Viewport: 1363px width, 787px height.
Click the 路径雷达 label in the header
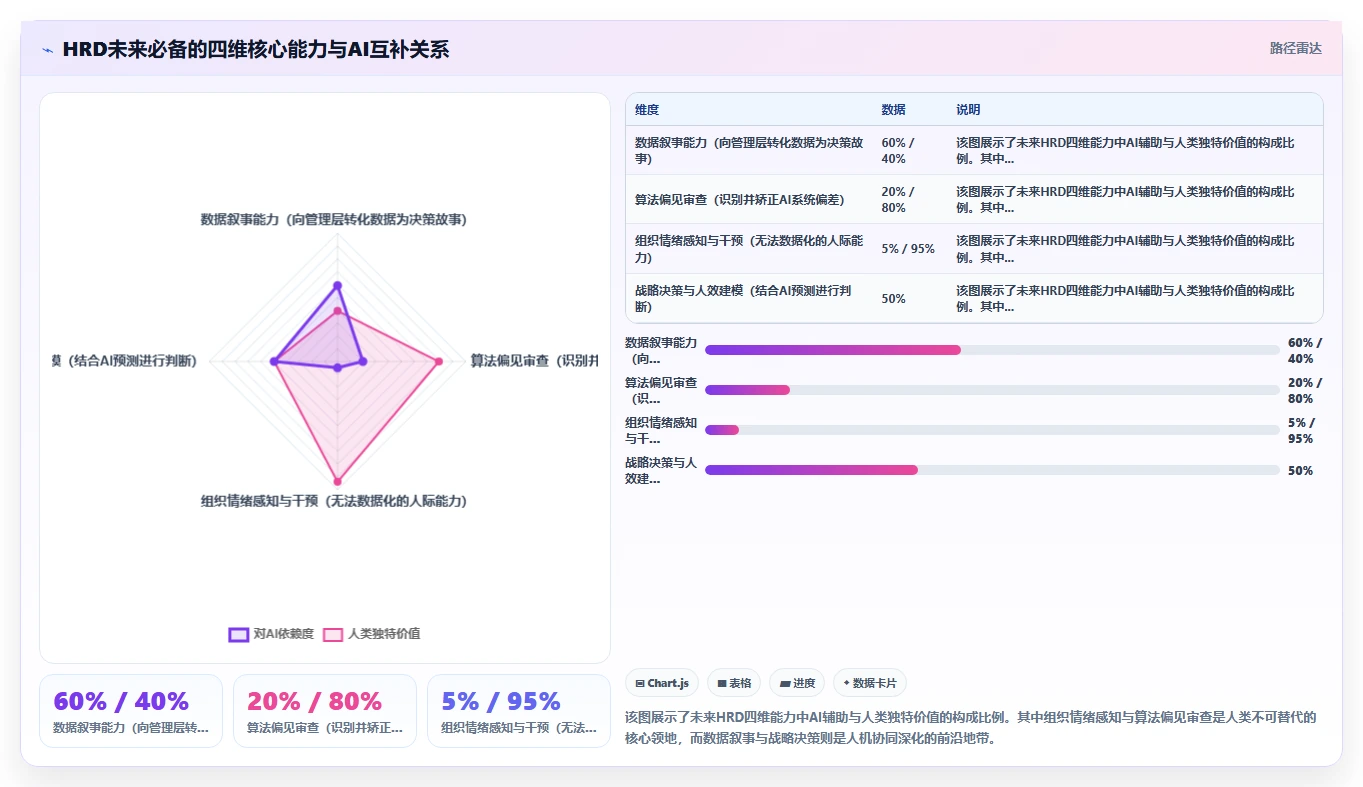[1295, 48]
